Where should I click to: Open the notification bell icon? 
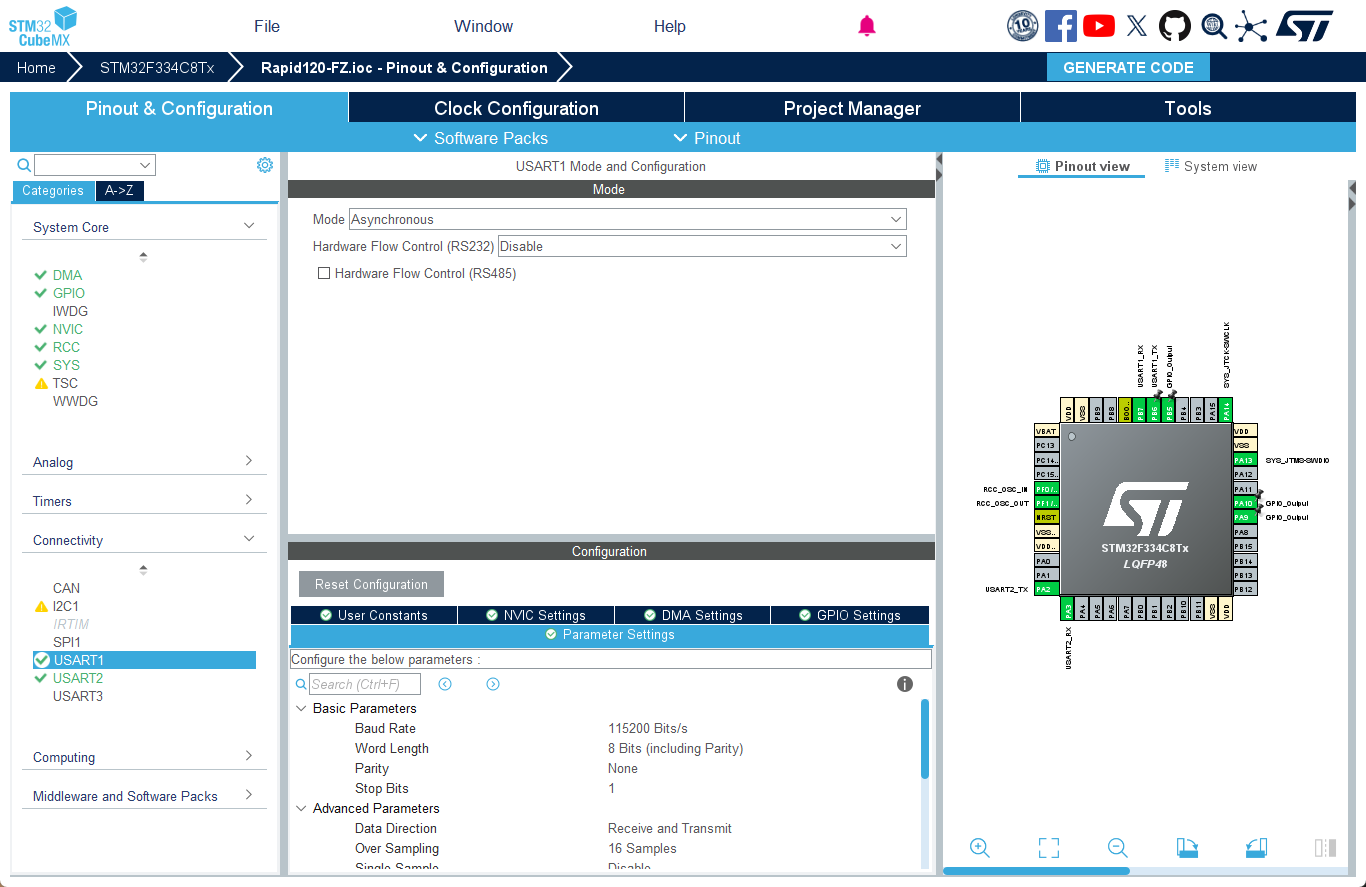867,26
